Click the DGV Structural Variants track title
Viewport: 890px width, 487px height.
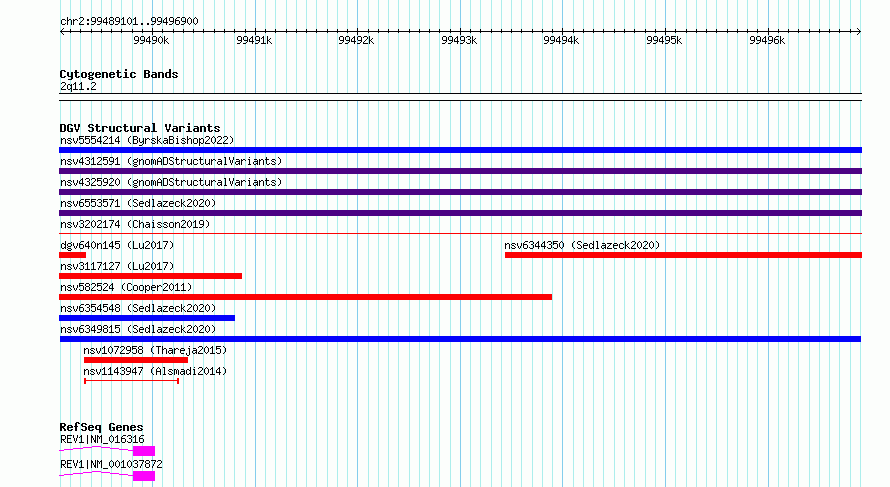click(140, 128)
